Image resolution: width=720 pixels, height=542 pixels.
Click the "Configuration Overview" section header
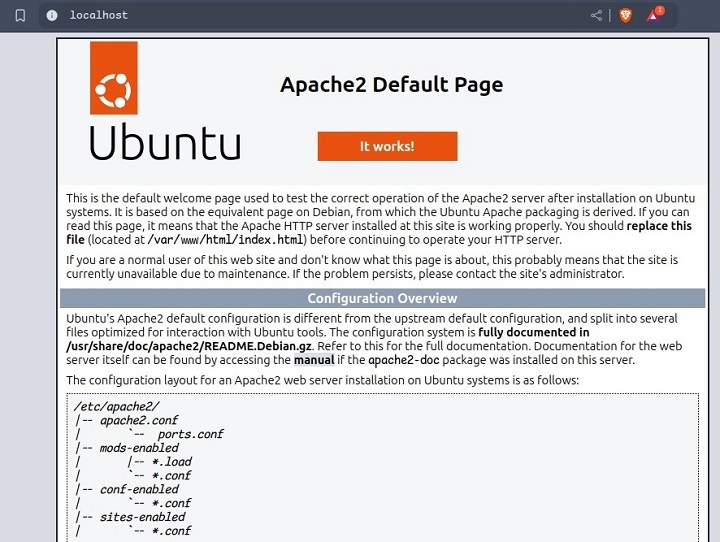(x=382, y=298)
